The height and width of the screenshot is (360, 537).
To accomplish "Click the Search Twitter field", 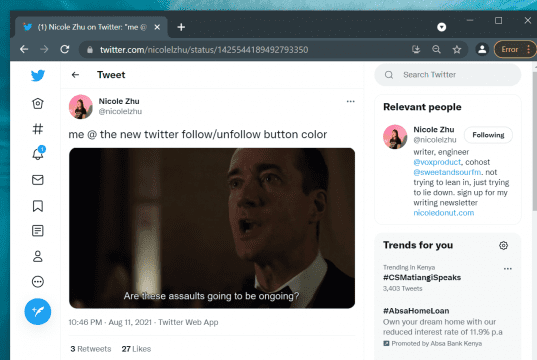I will click(448, 75).
